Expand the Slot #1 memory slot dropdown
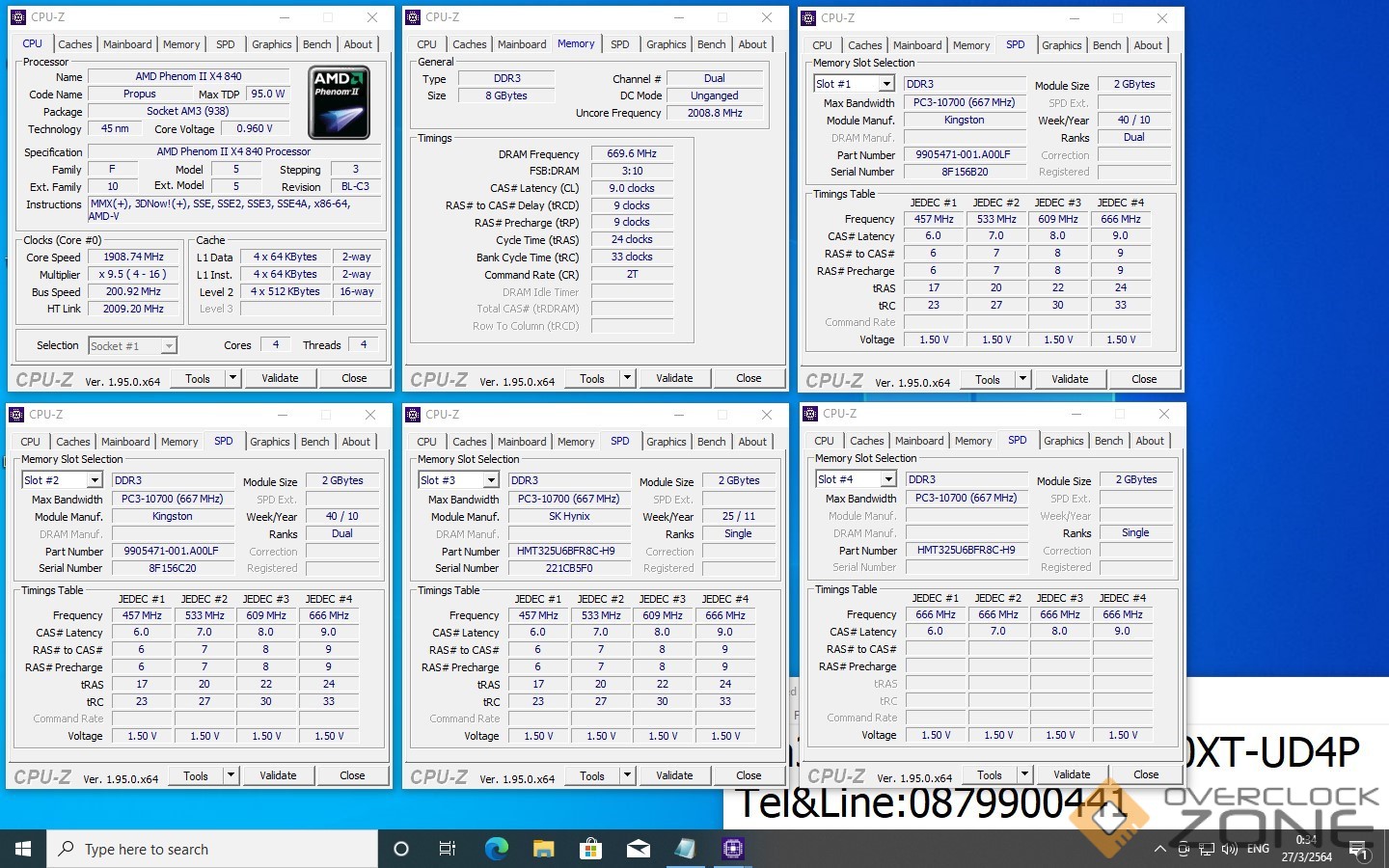 tap(885, 84)
